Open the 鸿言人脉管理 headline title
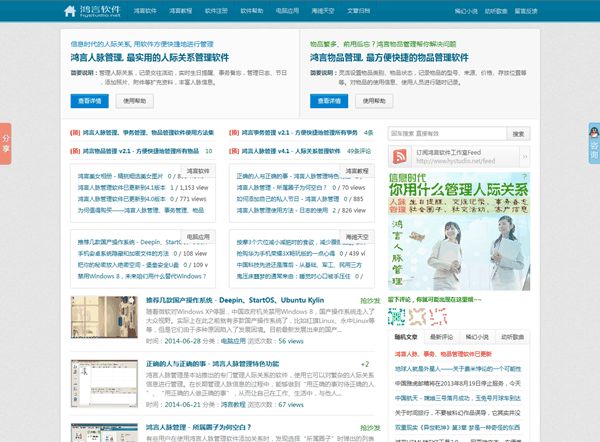The width and height of the screenshot is (600, 442). pyautogui.click(x=150, y=58)
